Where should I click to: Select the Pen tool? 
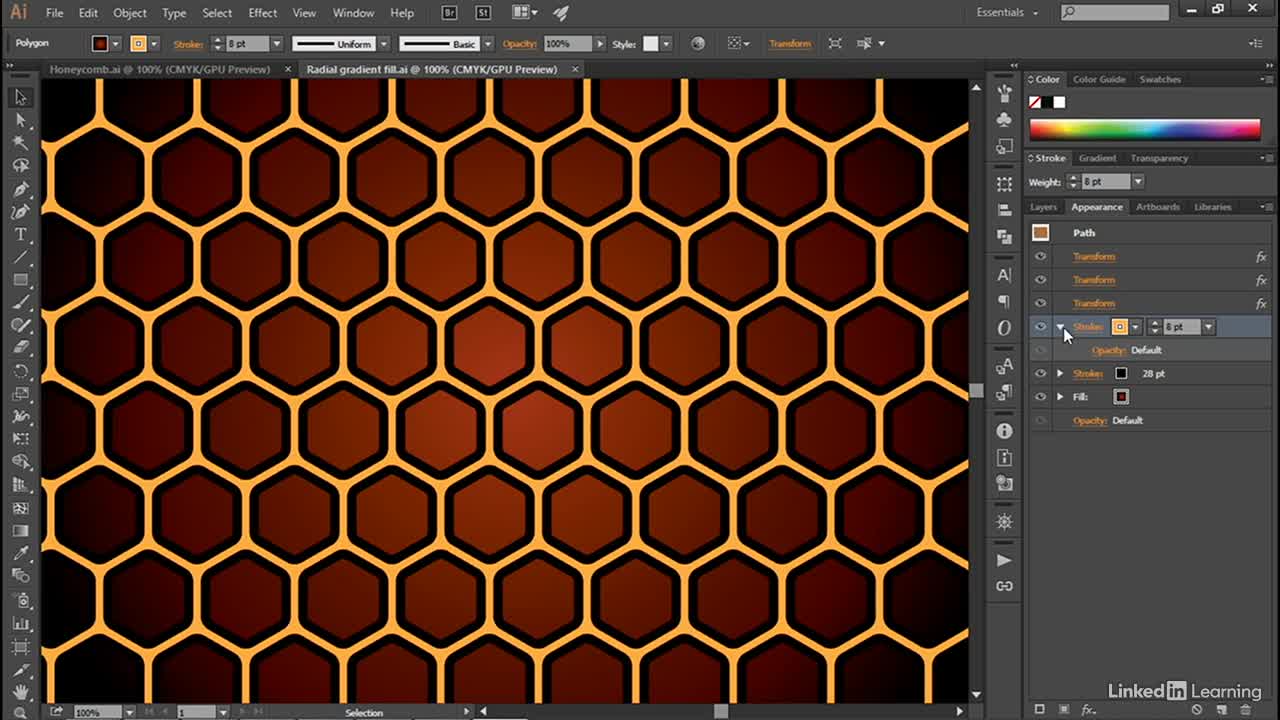coord(20,189)
